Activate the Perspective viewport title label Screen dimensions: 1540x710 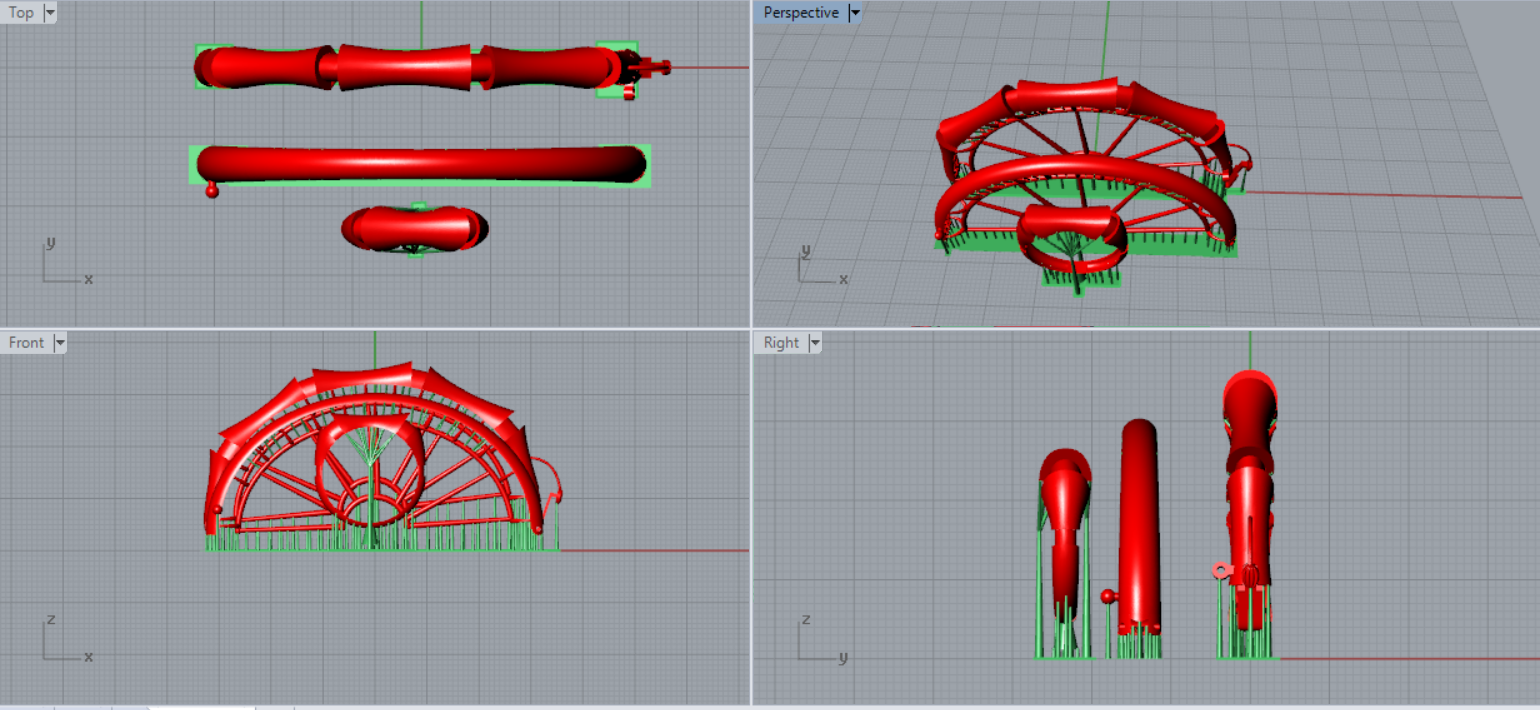click(x=800, y=13)
